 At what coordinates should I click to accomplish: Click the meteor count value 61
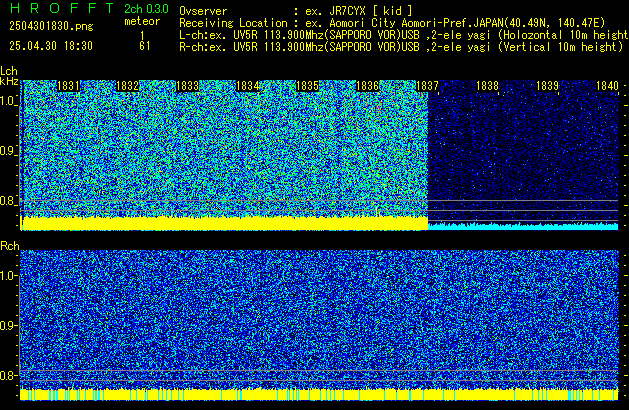145,46
